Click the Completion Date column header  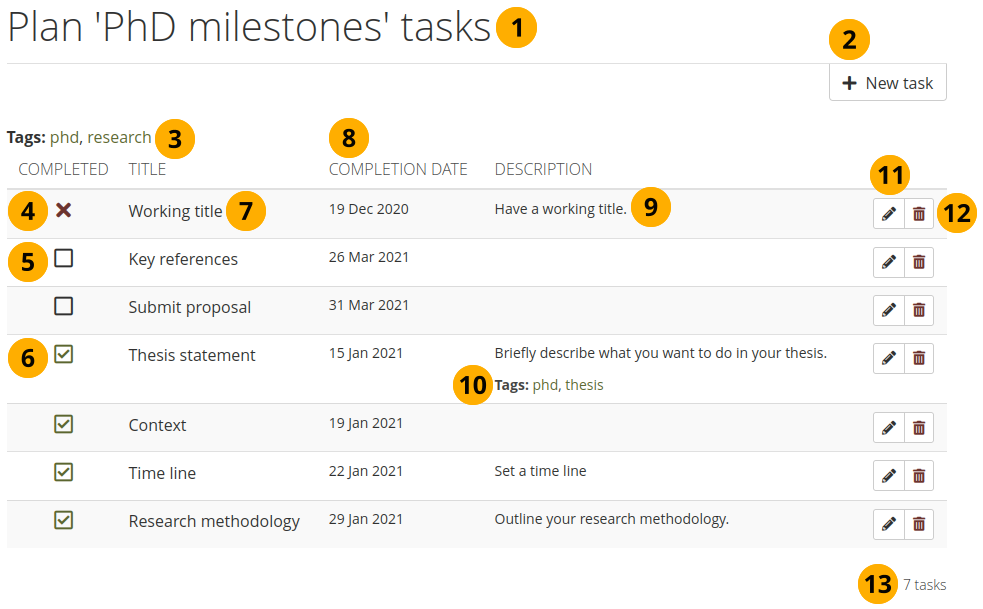[398, 169]
